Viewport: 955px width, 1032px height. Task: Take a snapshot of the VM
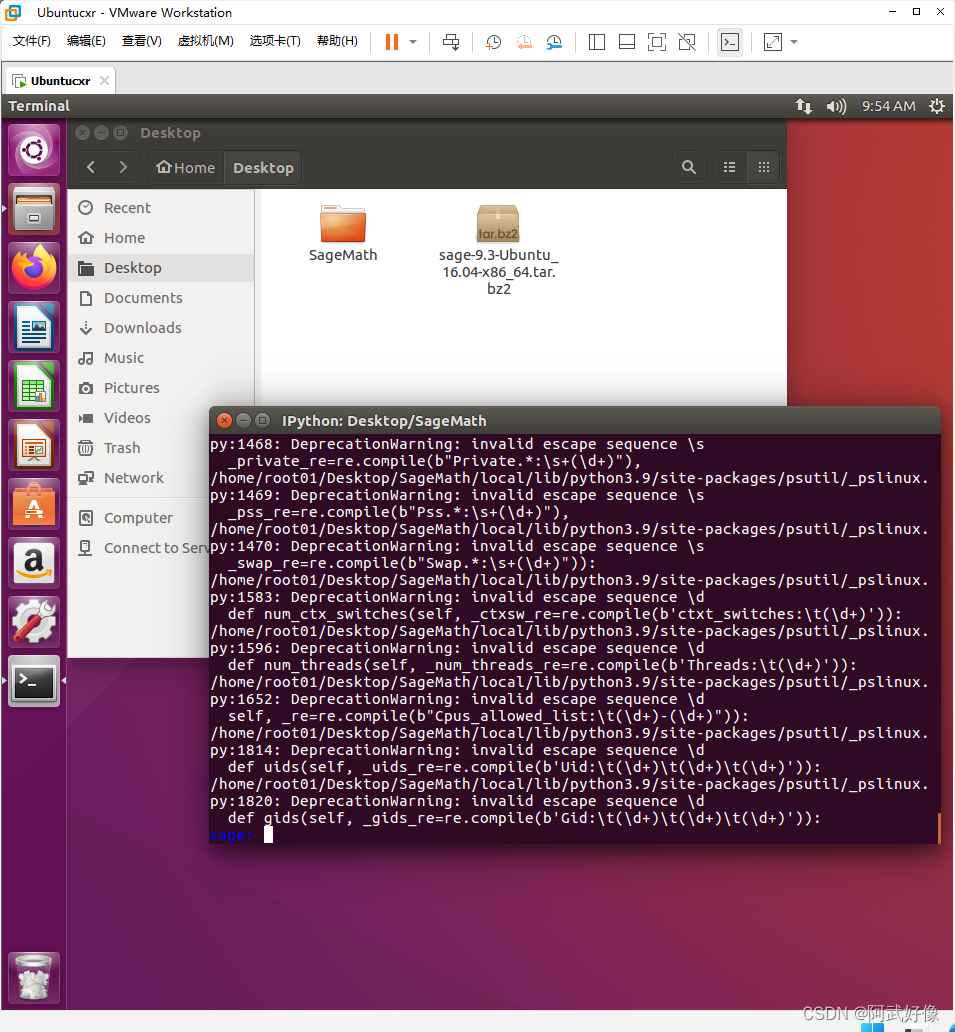coord(492,42)
